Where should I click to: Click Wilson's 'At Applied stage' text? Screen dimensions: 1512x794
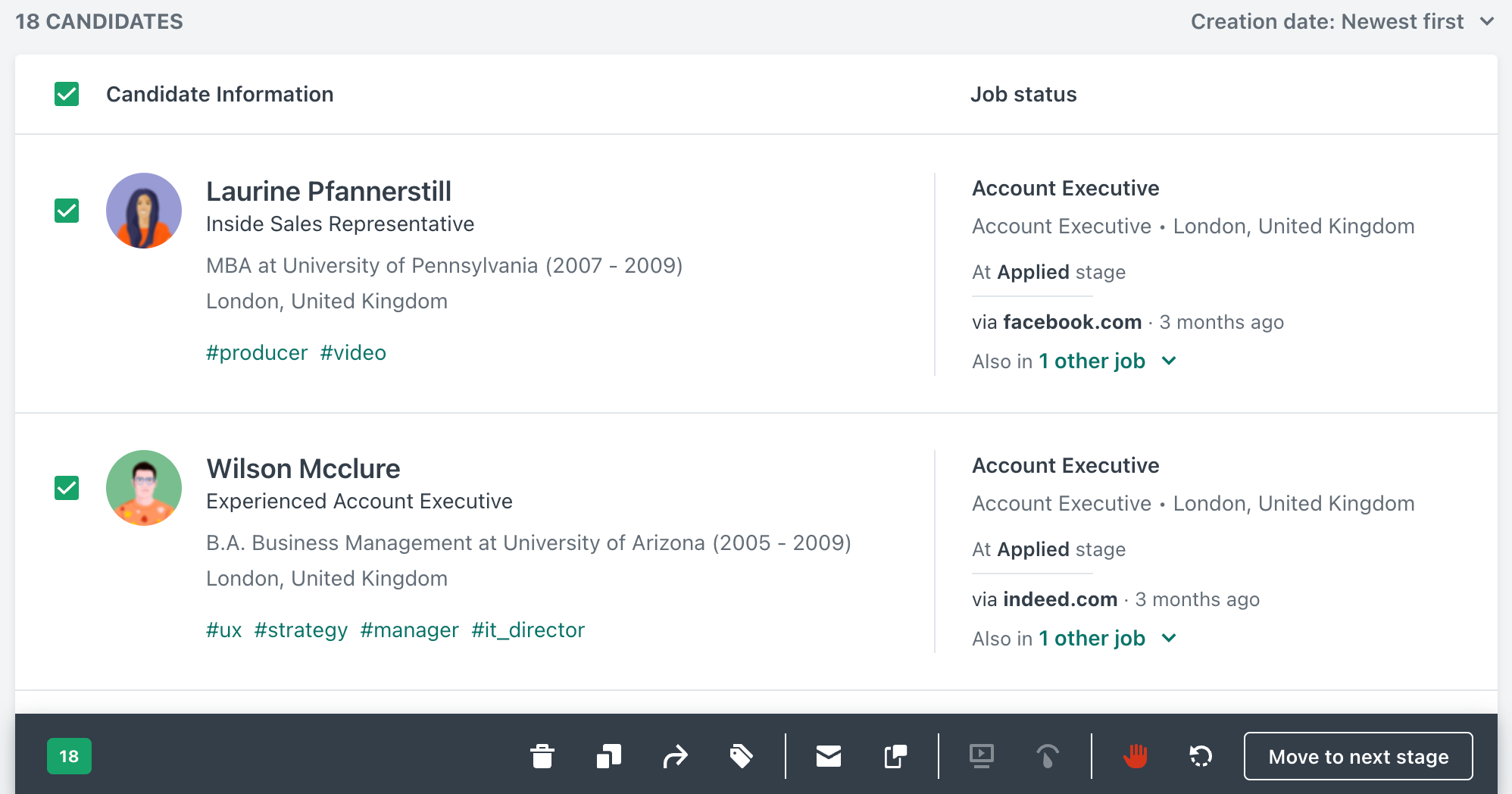1048,549
